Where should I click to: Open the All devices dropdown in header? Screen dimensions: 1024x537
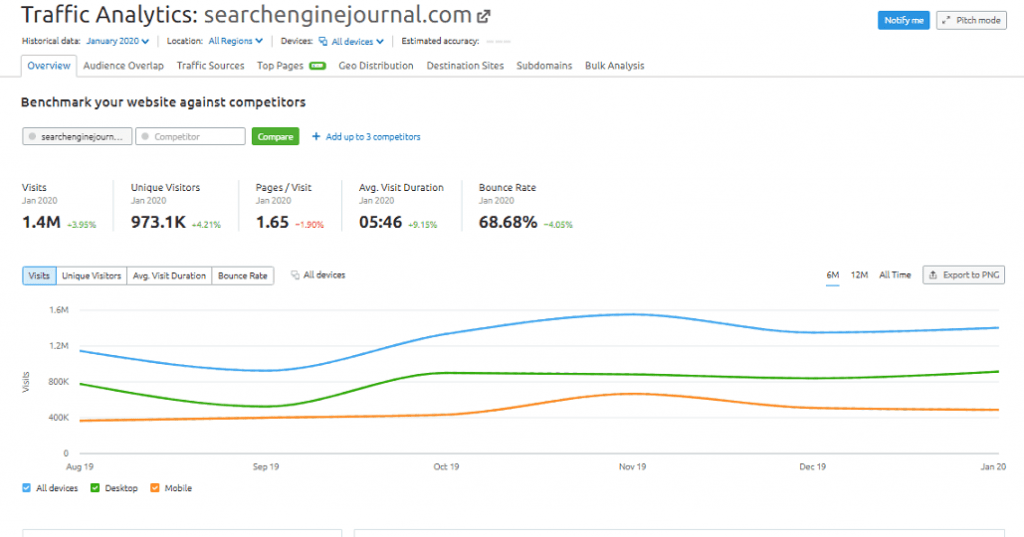click(357, 41)
